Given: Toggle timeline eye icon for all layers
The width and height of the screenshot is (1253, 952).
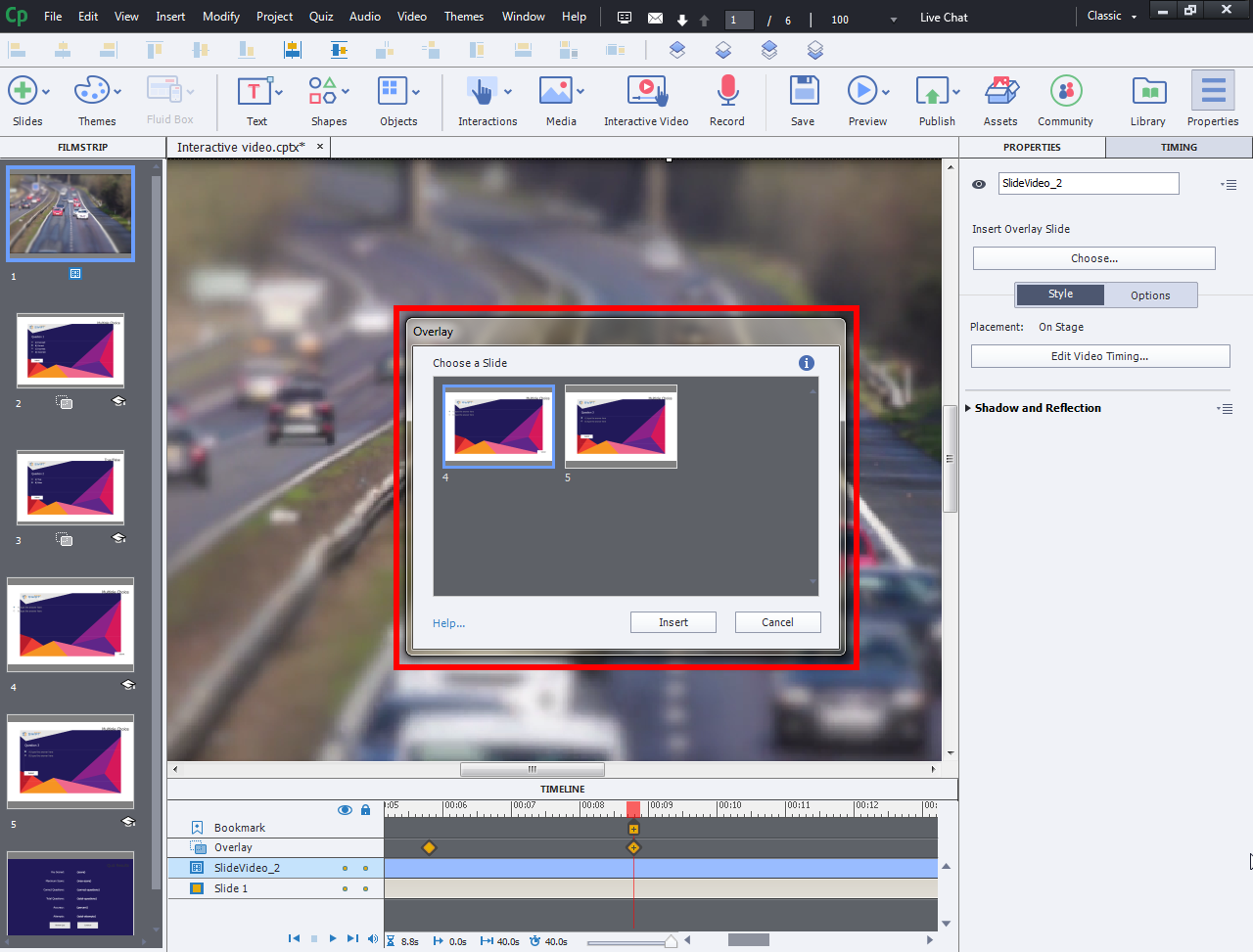Looking at the screenshot, I should pos(345,810).
